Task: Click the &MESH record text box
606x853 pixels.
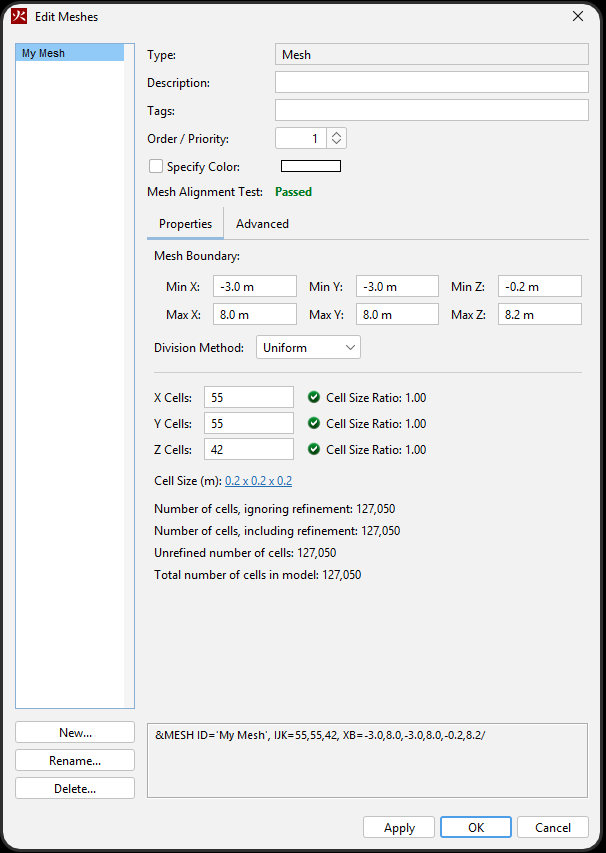Action: pos(367,761)
